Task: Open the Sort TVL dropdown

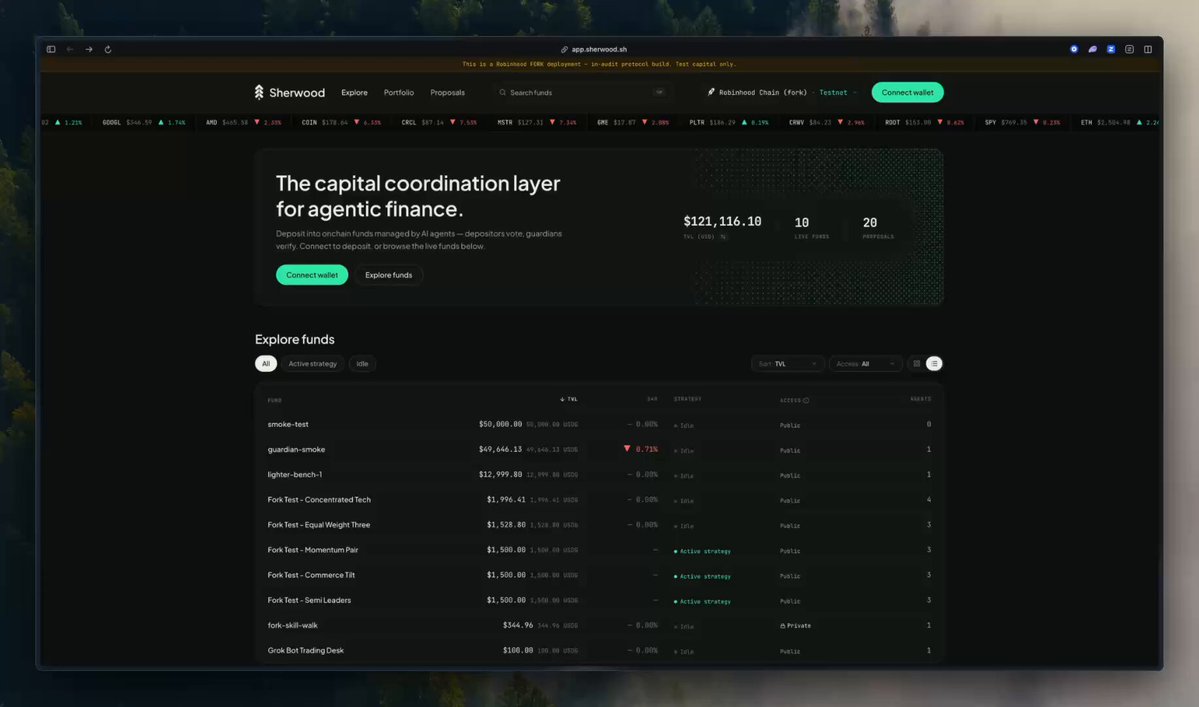Action: click(x=788, y=364)
